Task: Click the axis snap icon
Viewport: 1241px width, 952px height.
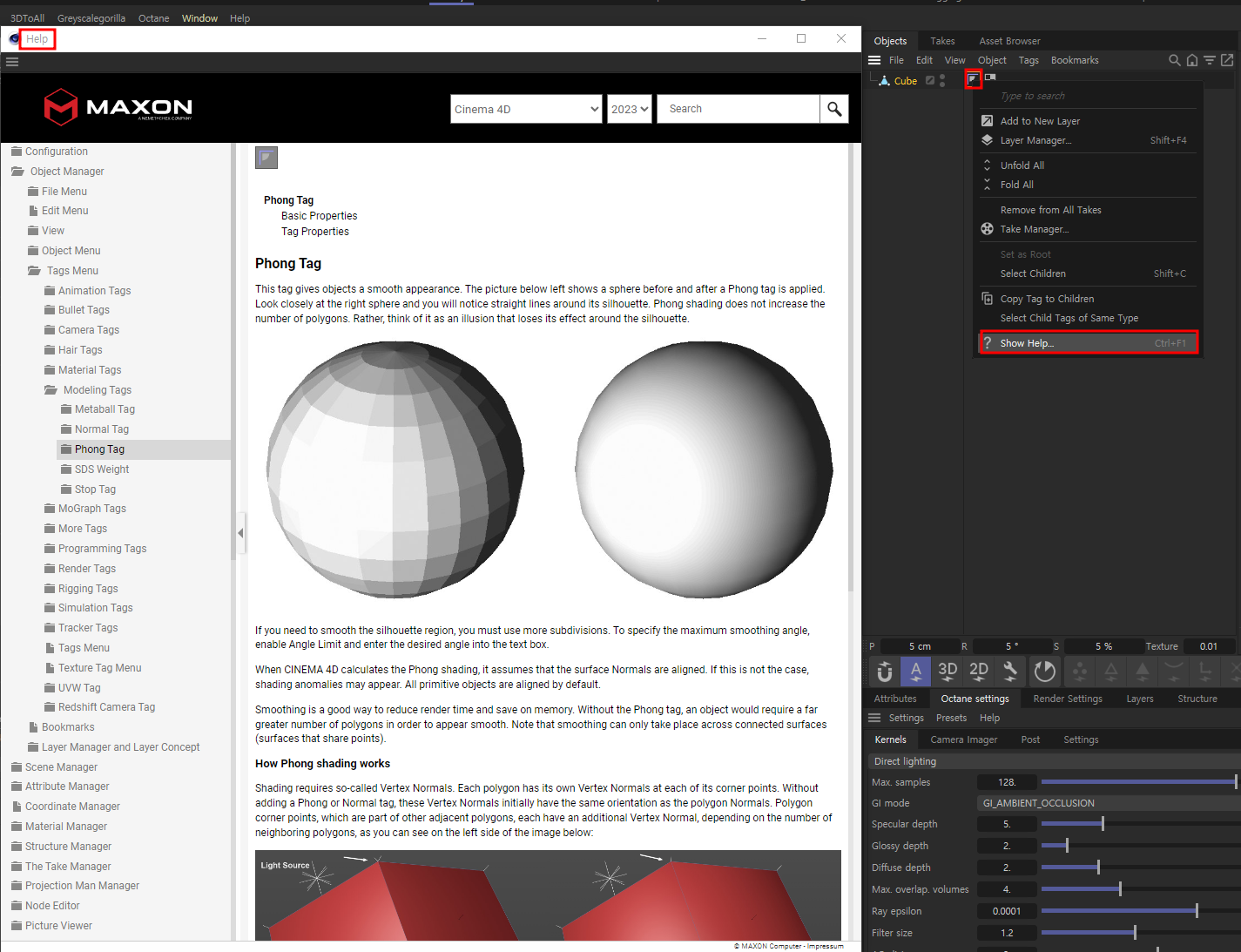Action: pos(1205,672)
